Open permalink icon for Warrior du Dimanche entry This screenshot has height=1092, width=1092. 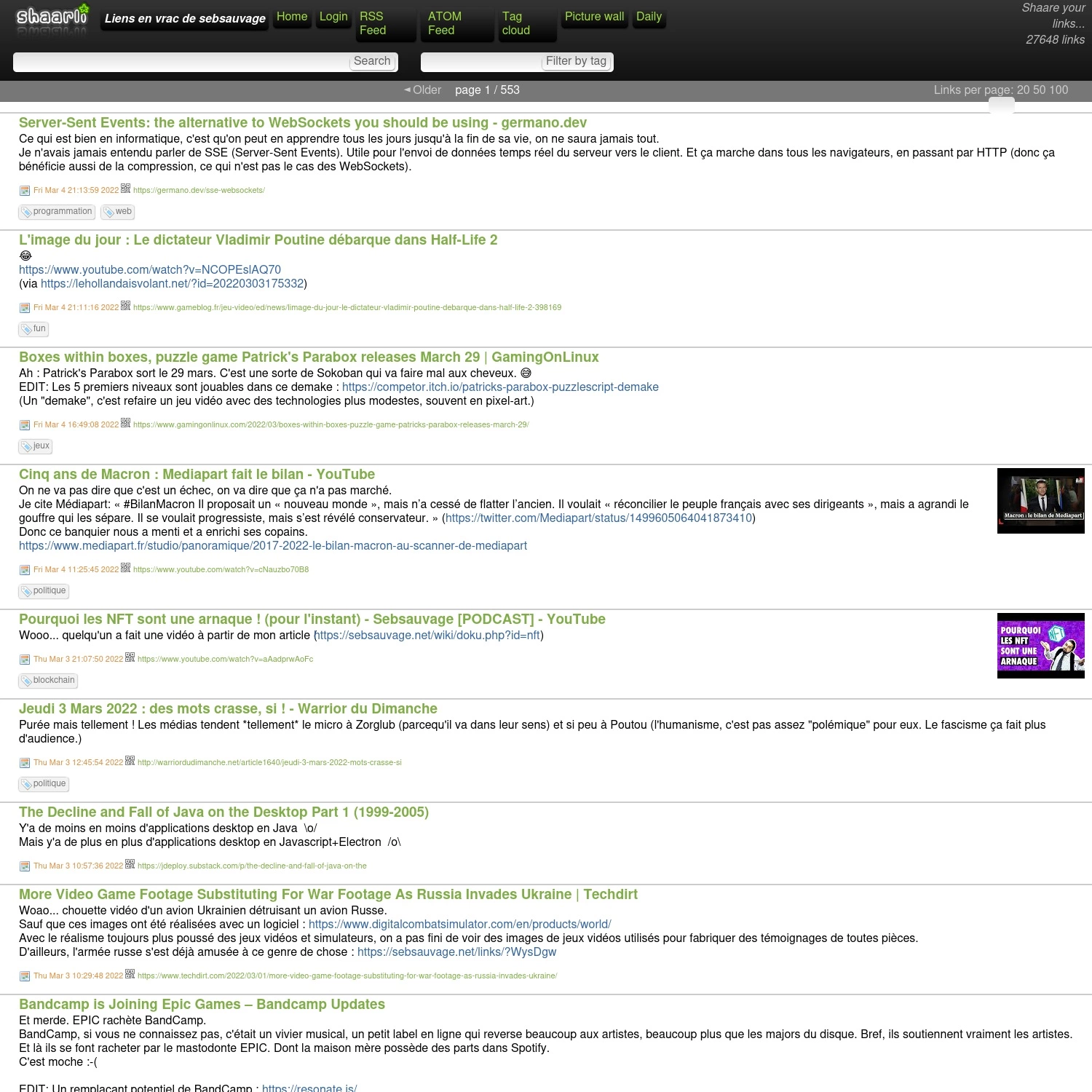25,763
